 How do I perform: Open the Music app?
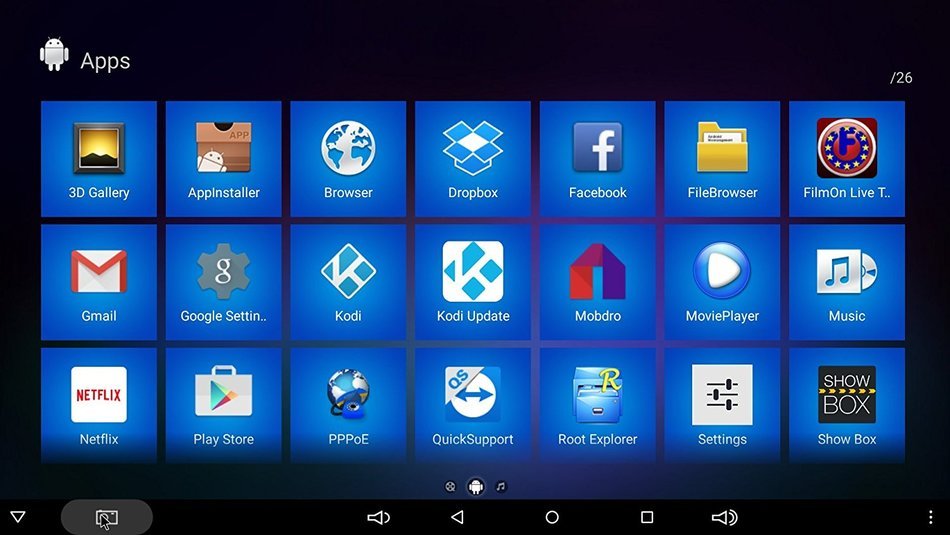pos(847,282)
